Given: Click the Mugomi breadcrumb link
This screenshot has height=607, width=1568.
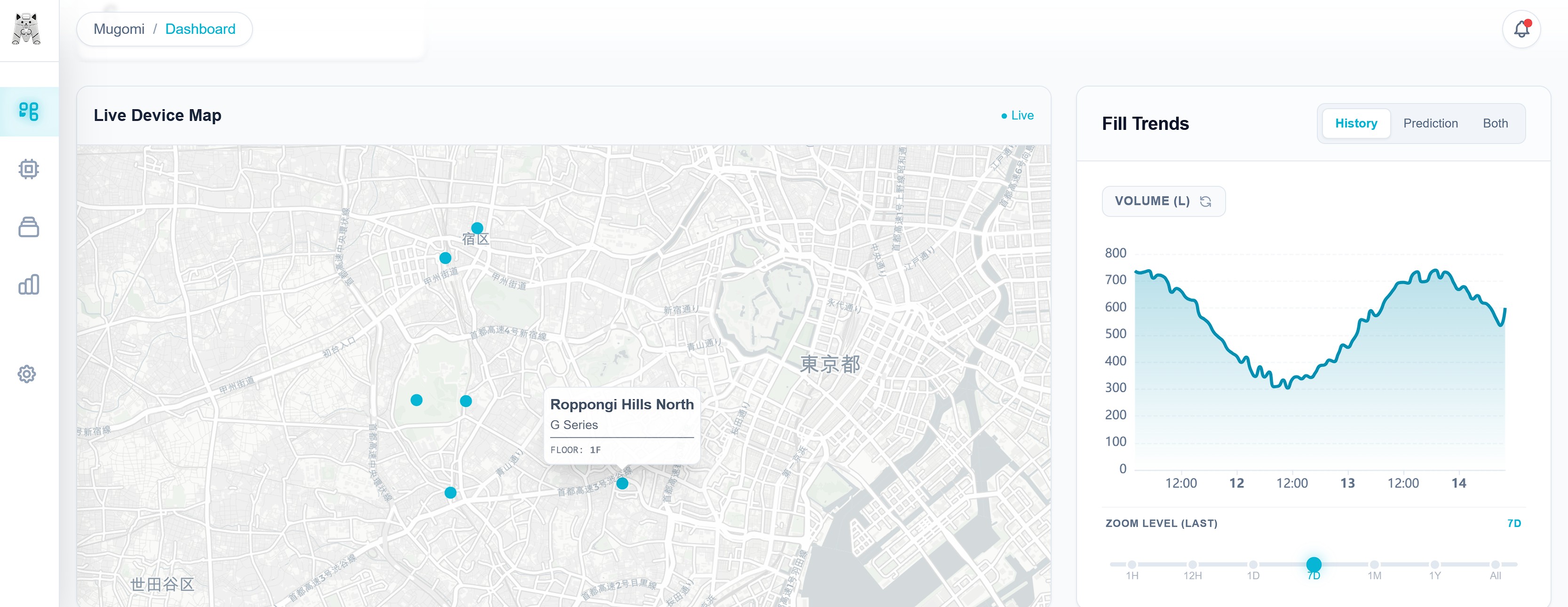Looking at the screenshot, I should [119, 29].
